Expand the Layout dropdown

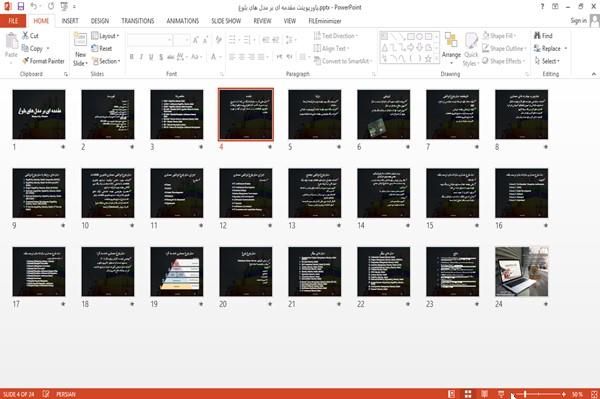[x=105, y=36]
